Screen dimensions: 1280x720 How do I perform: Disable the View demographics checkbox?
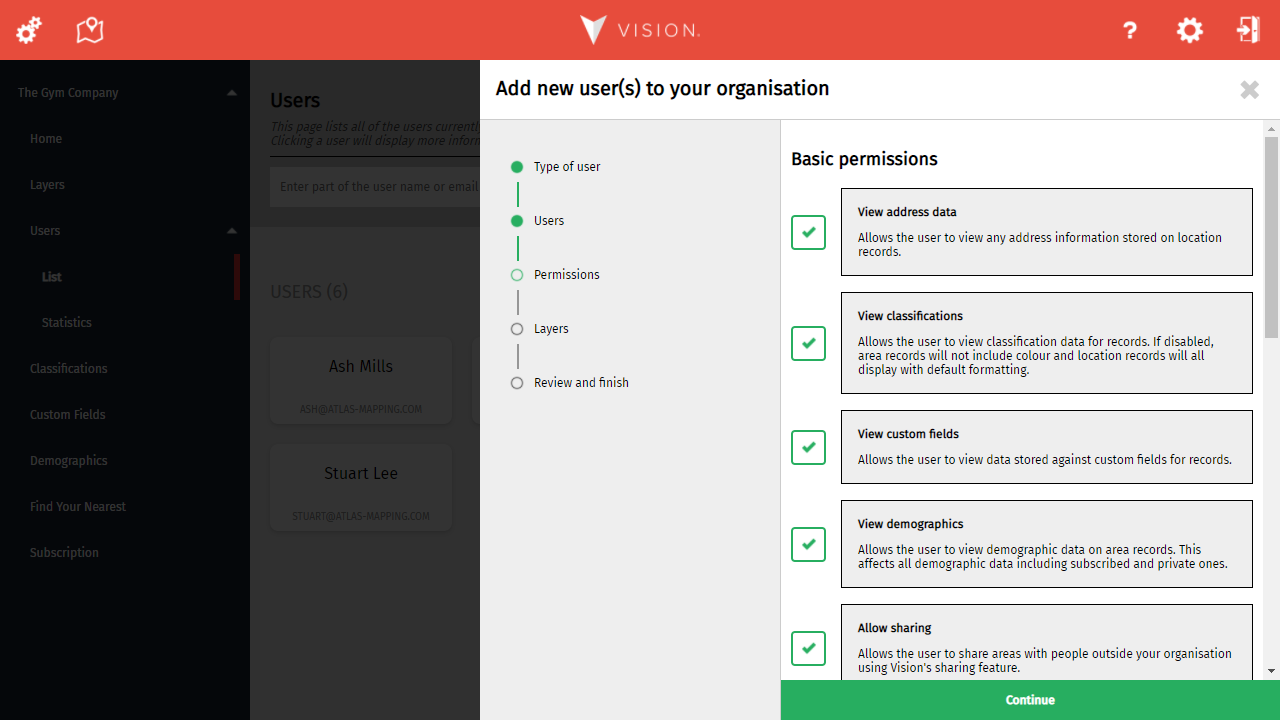pos(808,544)
